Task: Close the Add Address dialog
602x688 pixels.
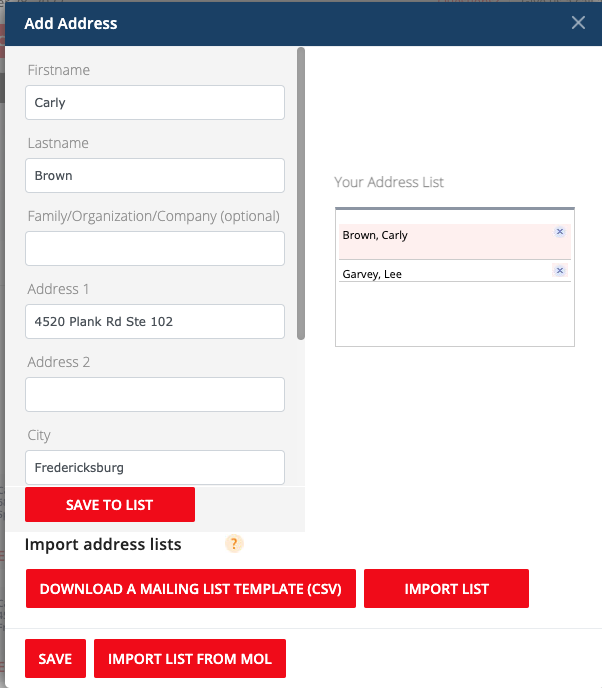Action: point(578,22)
